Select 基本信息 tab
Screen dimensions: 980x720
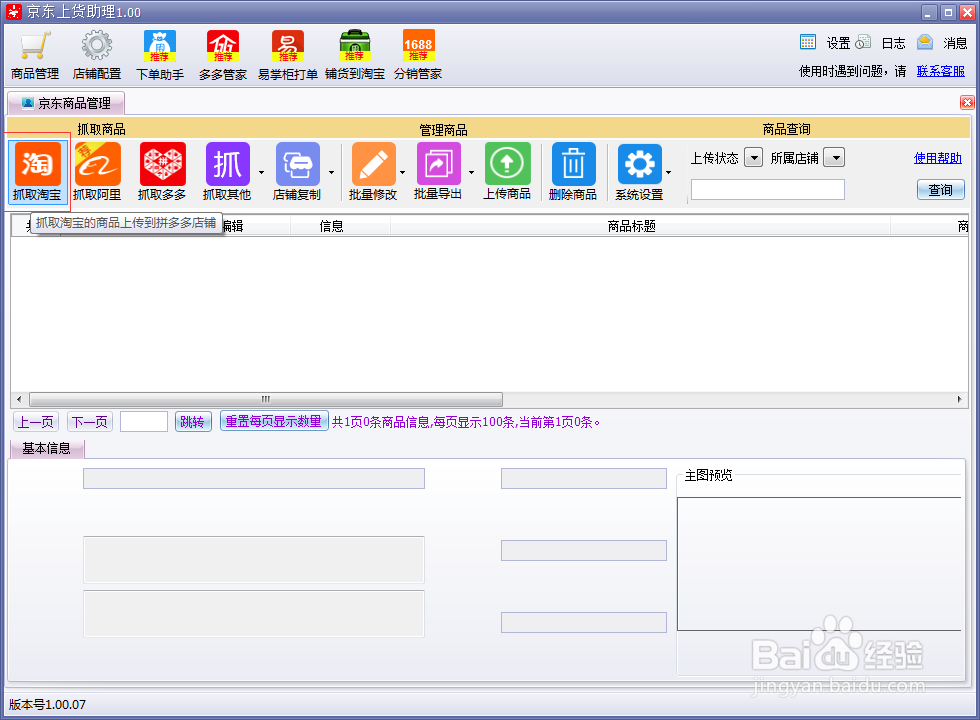47,448
